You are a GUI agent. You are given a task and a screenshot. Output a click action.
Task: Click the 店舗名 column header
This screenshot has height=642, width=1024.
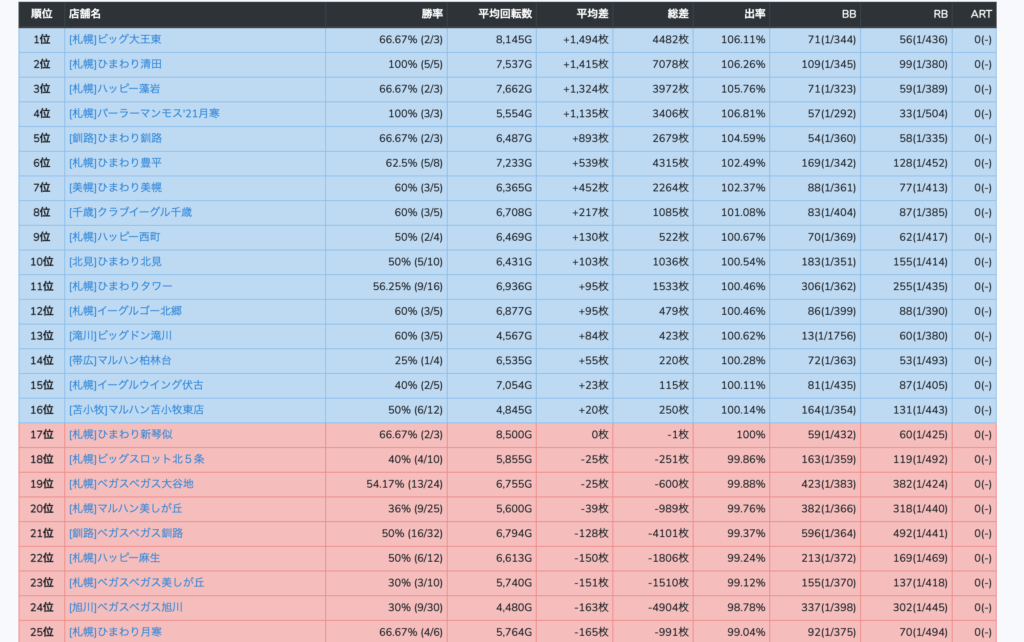coord(85,14)
